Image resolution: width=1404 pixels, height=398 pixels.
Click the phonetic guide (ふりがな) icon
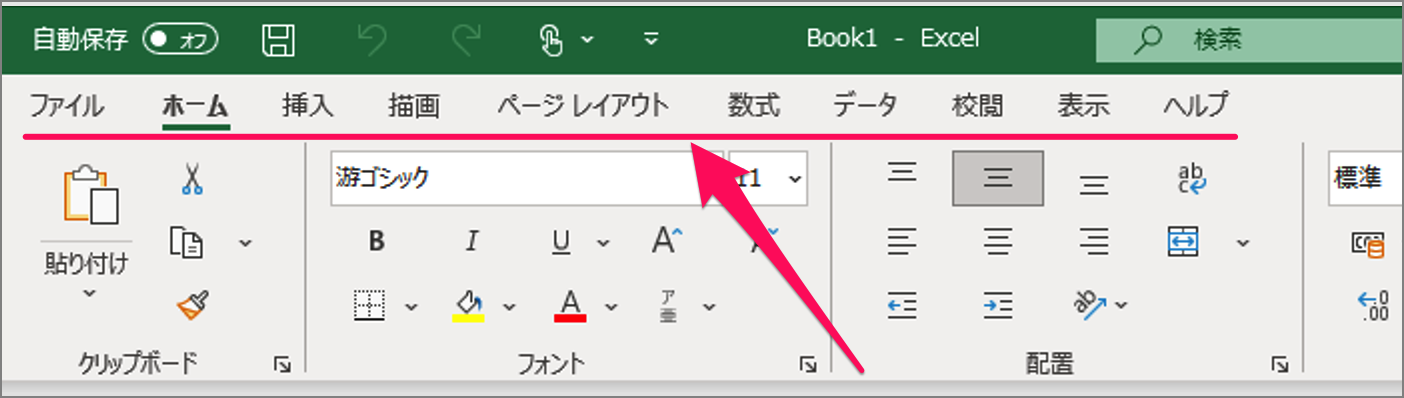click(x=667, y=306)
